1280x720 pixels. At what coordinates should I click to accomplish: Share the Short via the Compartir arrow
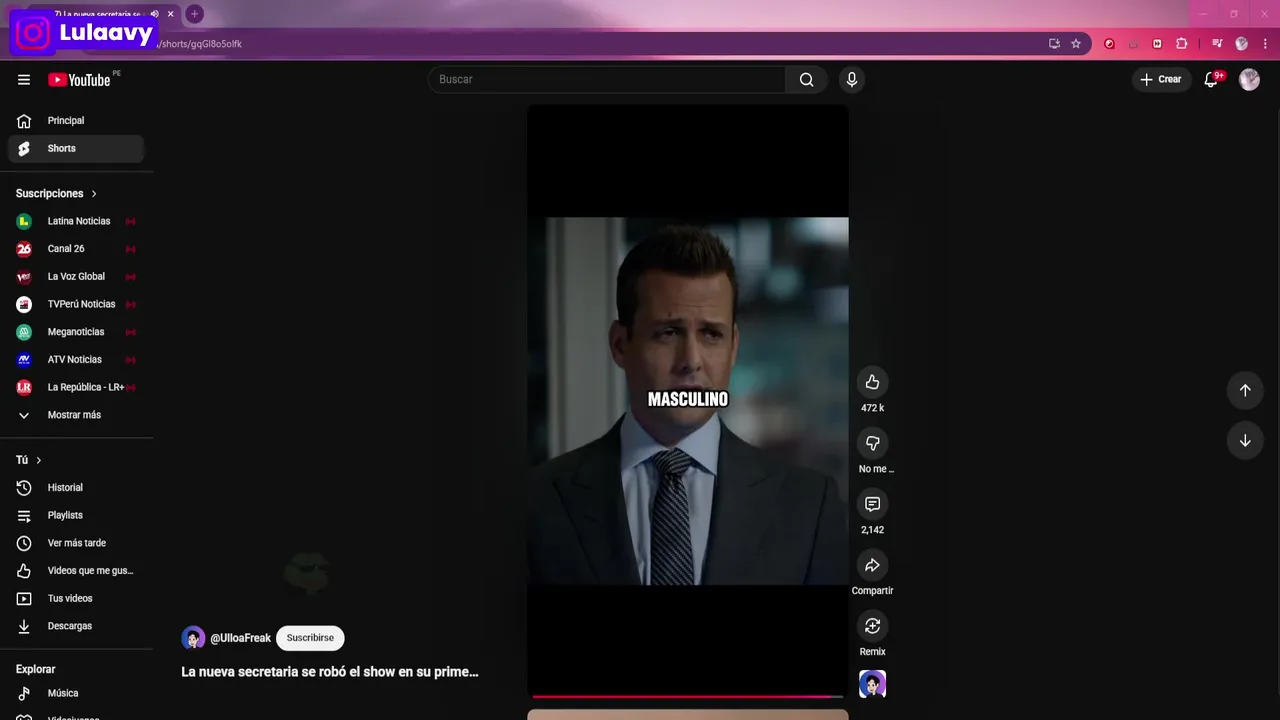872,565
